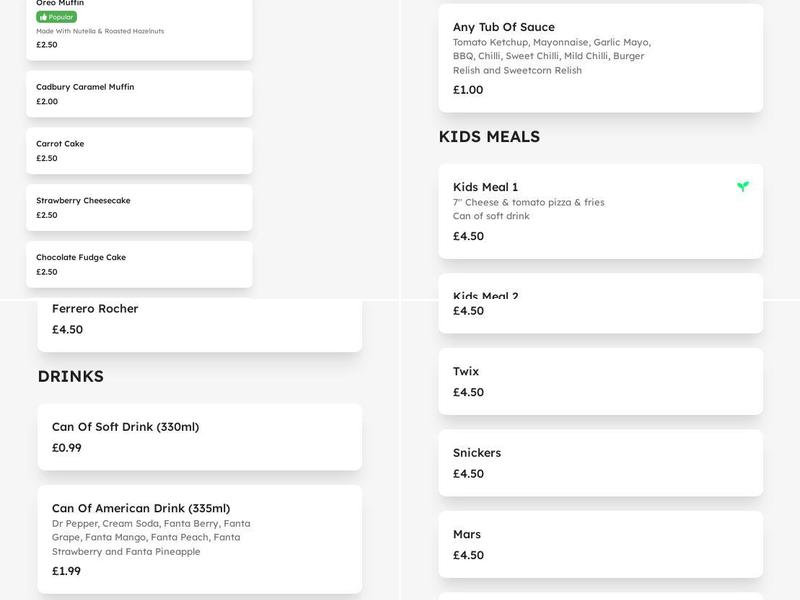
Task: Click the Oreo Muffin description text
Action: [100, 31]
